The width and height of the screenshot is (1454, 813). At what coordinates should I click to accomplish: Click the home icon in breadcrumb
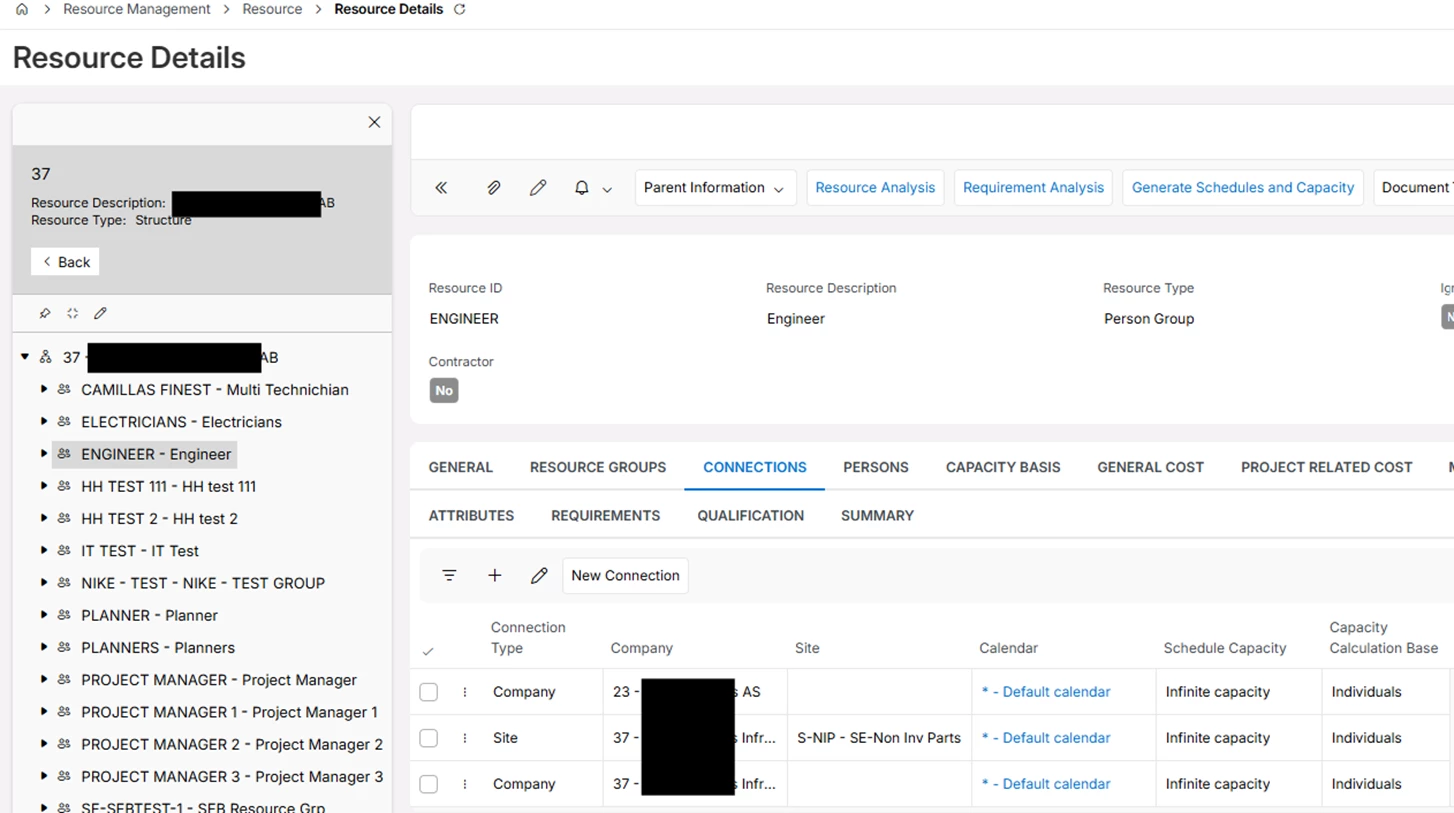(21, 9)
